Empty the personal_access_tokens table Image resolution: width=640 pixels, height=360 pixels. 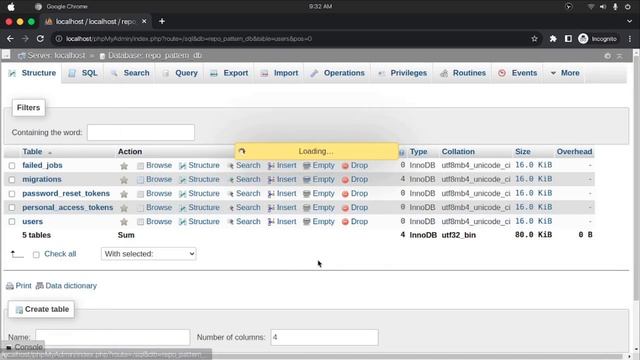pos(319,207)
